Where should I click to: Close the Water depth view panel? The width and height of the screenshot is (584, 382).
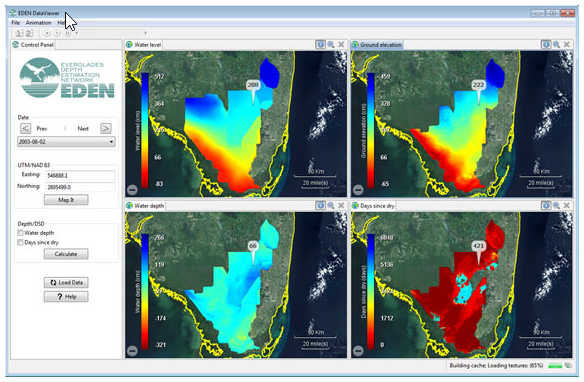click(341, 206)
